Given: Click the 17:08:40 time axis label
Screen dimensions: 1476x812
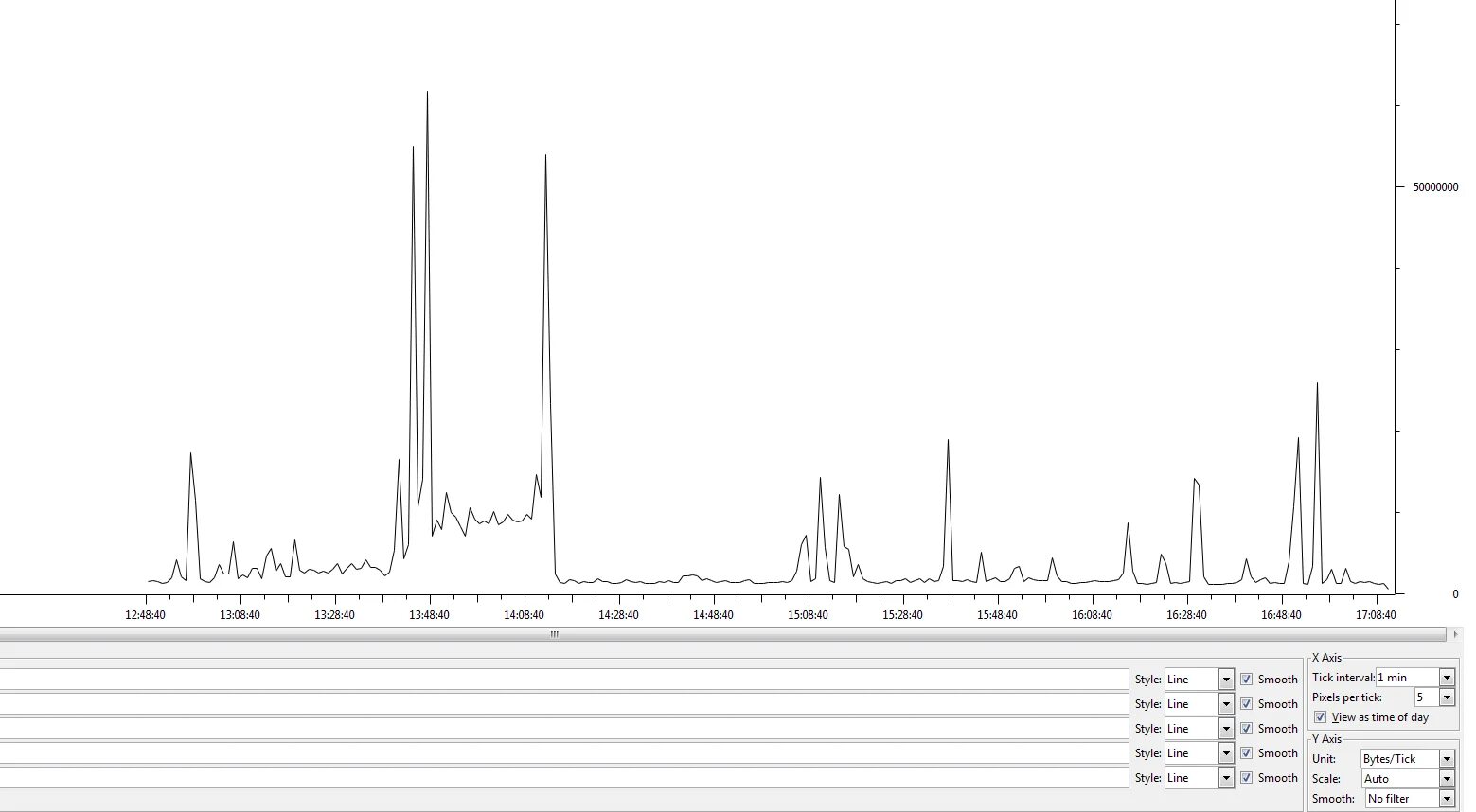Looking at the screenshot, I should 1376,615.
